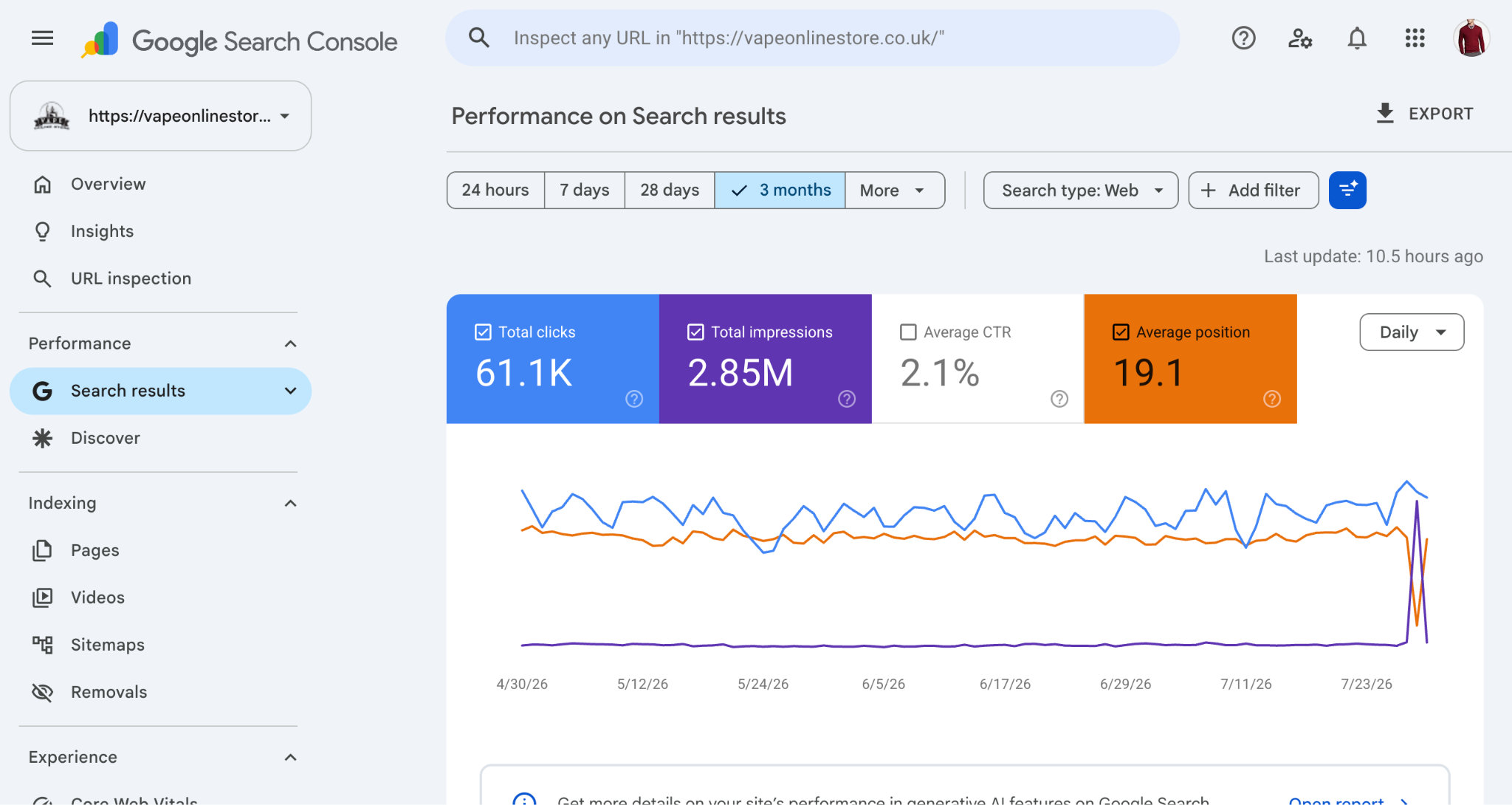Open the Help question mark icon

1243,38
